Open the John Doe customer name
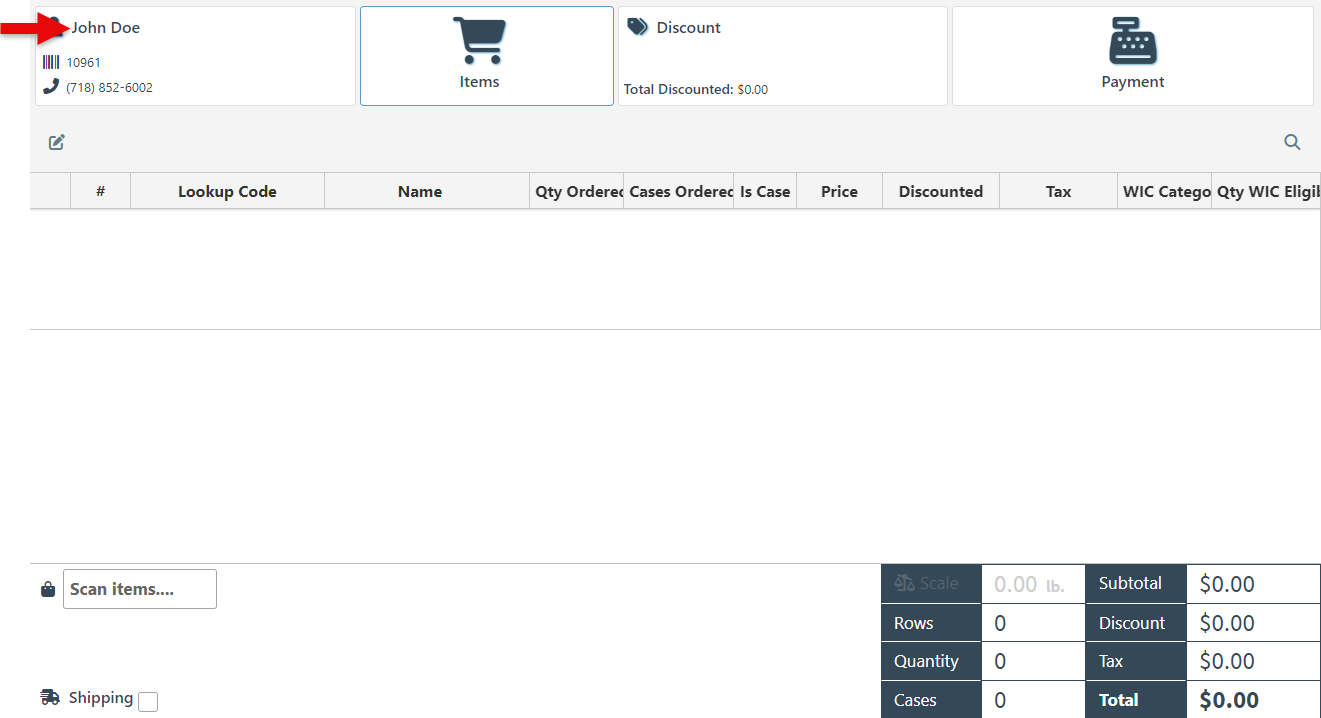1321x718 pixels. tap(105, 28)
